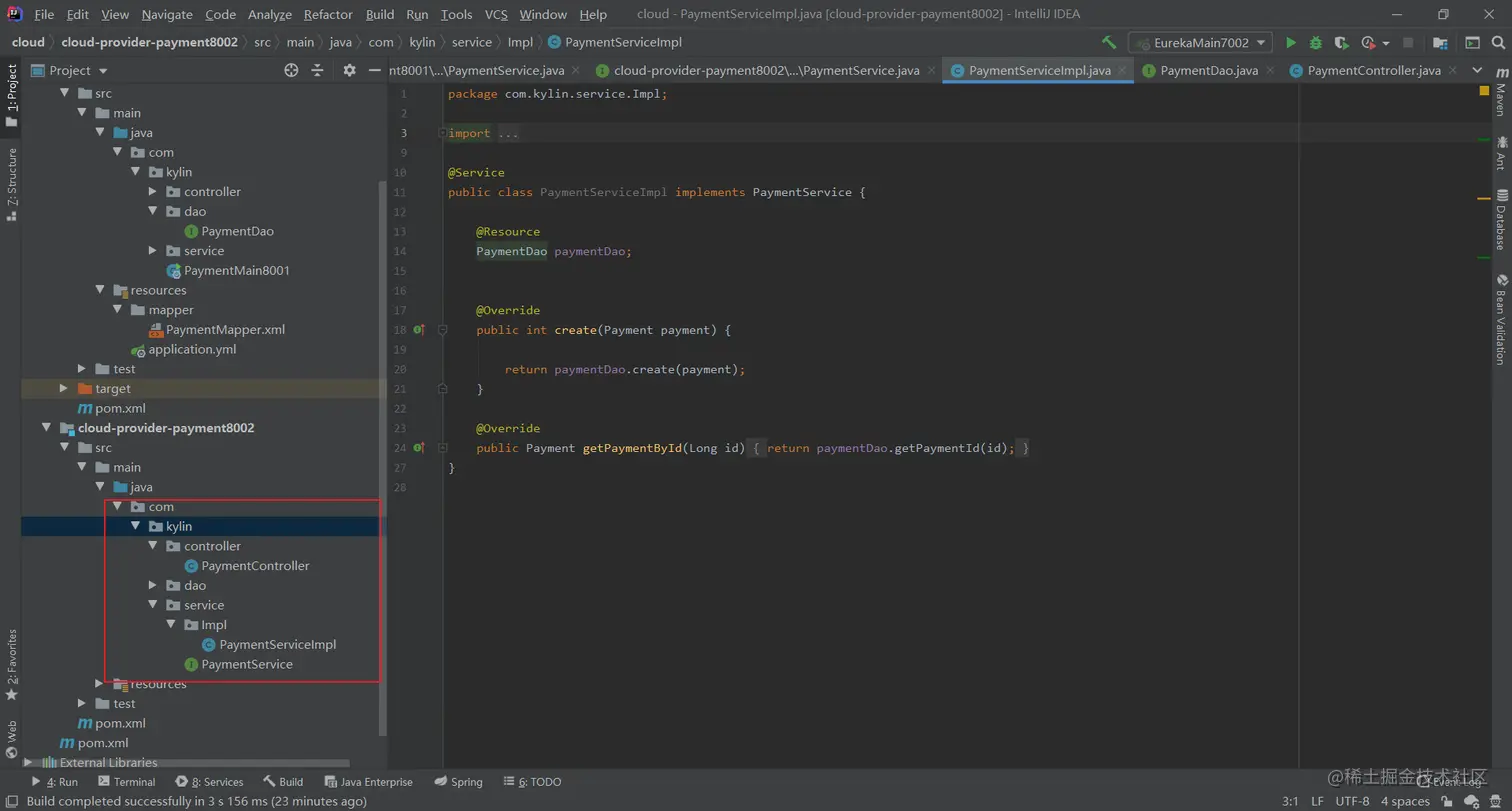Open Search Everywhere via the magnifier icon
Screen dimensions: 1512x811
pos(1498,43)
